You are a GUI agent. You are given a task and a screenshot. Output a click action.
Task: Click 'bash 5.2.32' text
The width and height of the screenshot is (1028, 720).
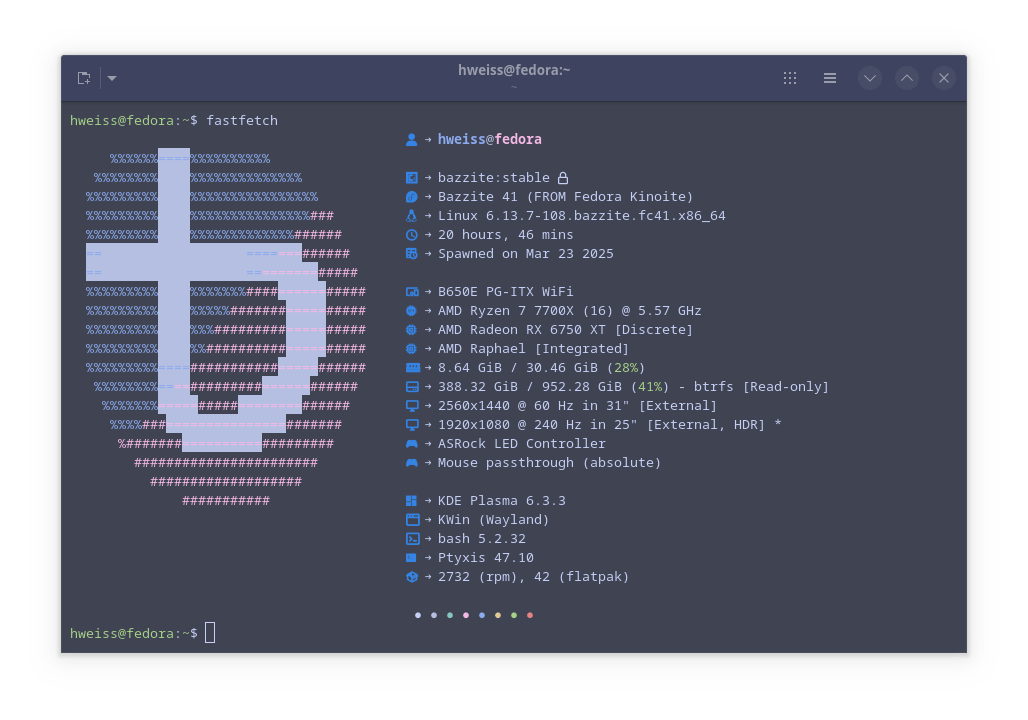[x=481, y=539]
